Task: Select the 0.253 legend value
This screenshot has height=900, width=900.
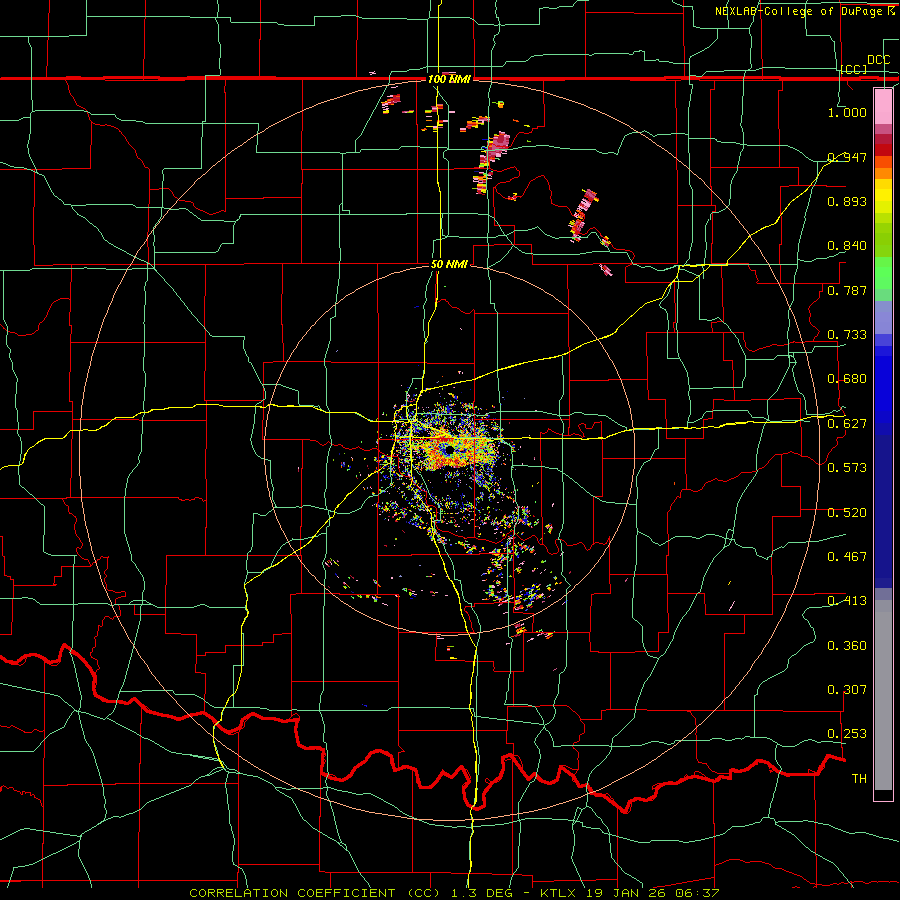Action: [x=847, y=734]
